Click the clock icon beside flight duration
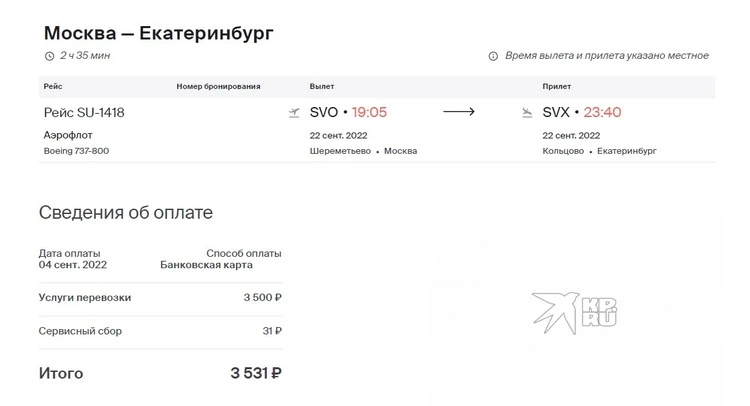Viewport: 750px width, 406px height. [49, 56]
